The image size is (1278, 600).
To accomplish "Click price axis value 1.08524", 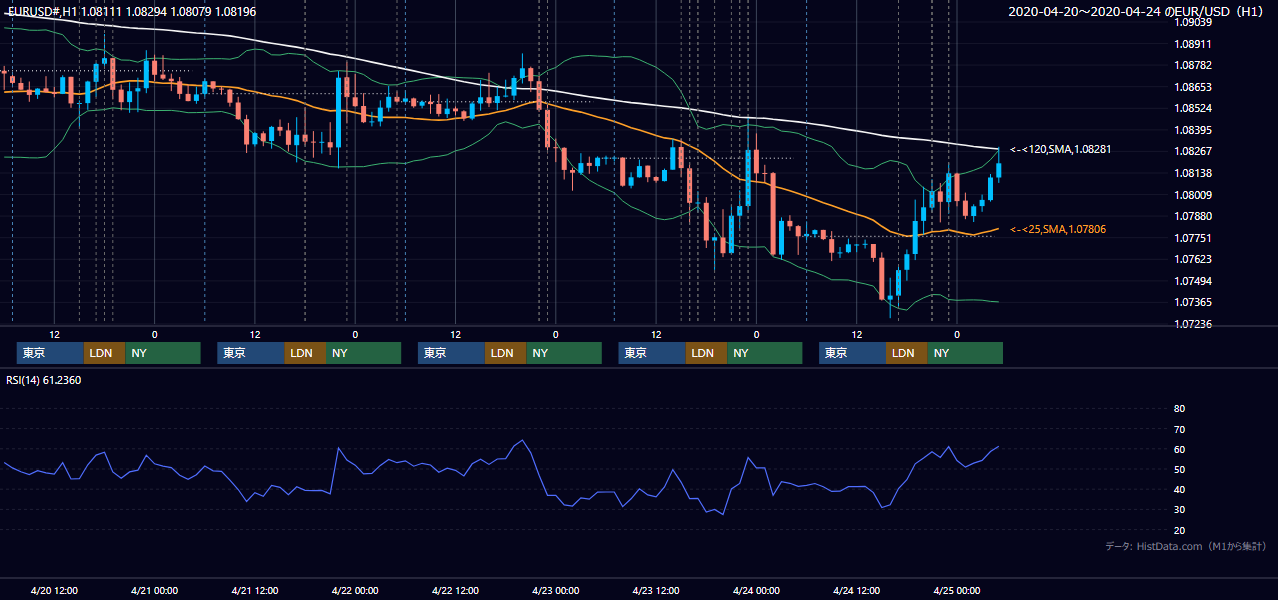I will pos(1192,108).
